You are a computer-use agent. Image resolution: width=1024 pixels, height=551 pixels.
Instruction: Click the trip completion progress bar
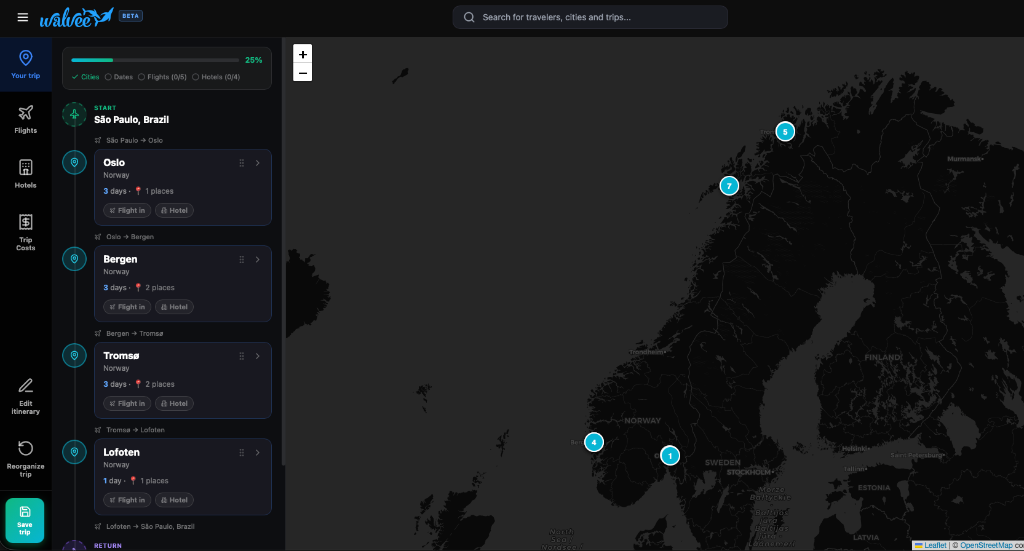click(155, 60)
